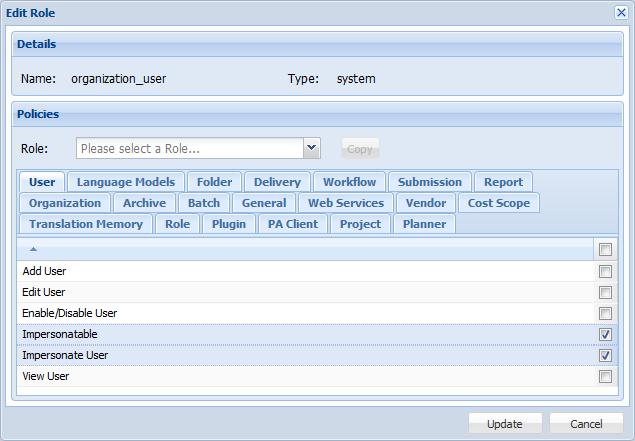
Task: Check the View User permission box
Action: tap(605, 376)
